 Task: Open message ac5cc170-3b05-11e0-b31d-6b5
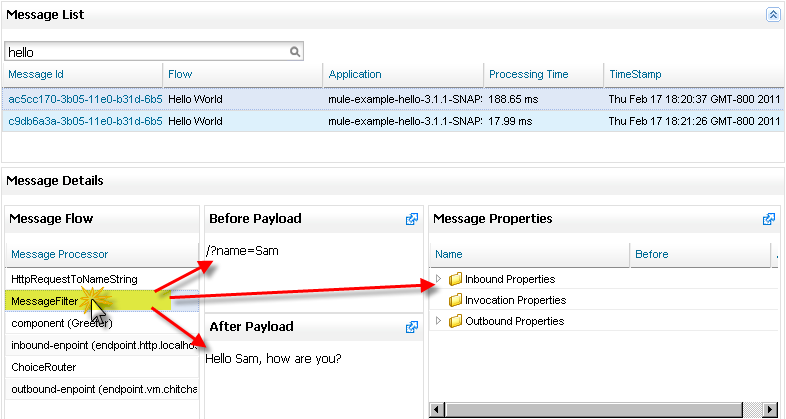coord(84,100)
